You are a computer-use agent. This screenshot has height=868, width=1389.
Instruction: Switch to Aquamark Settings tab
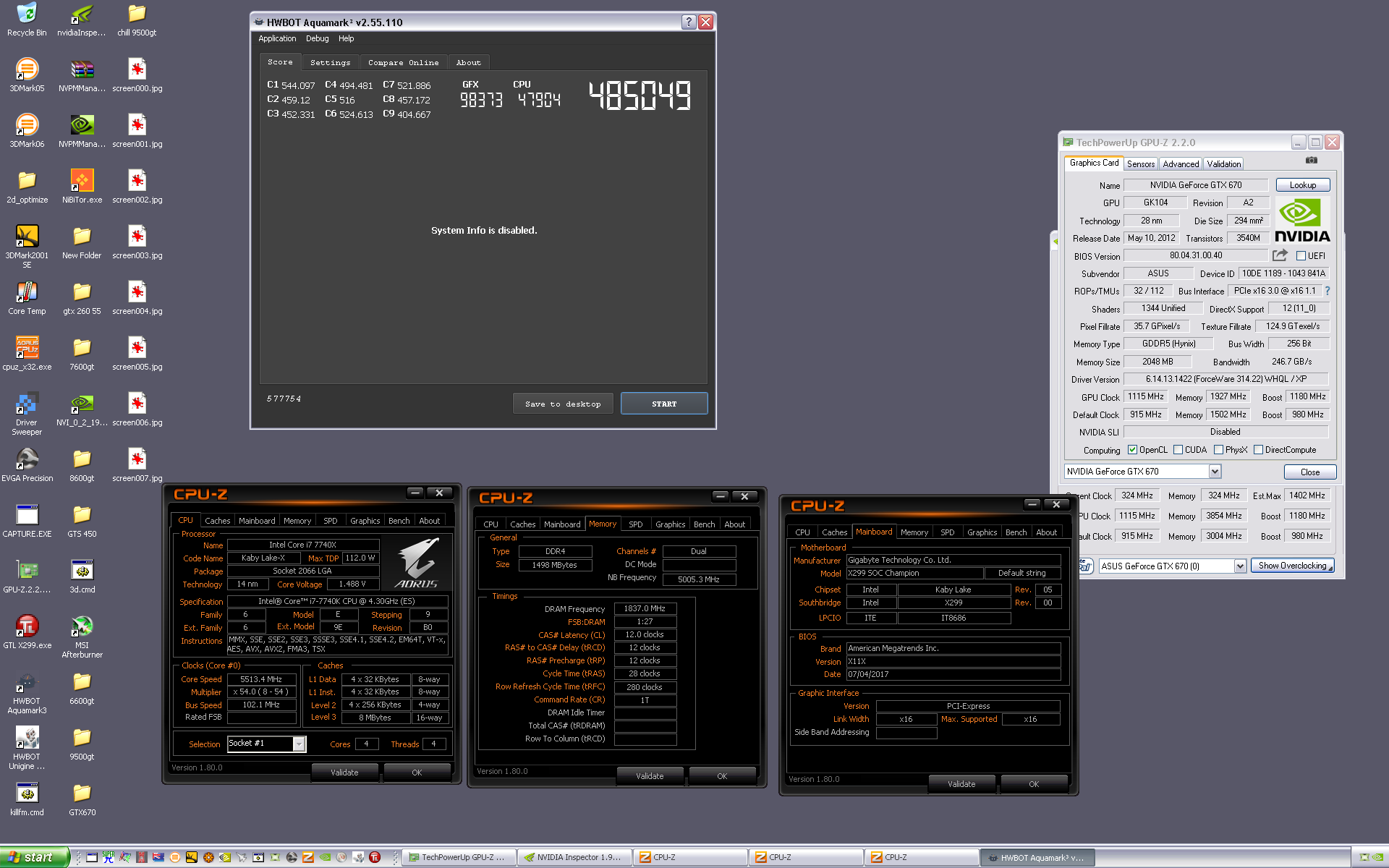pyautogui.click(x=330, y=62)
